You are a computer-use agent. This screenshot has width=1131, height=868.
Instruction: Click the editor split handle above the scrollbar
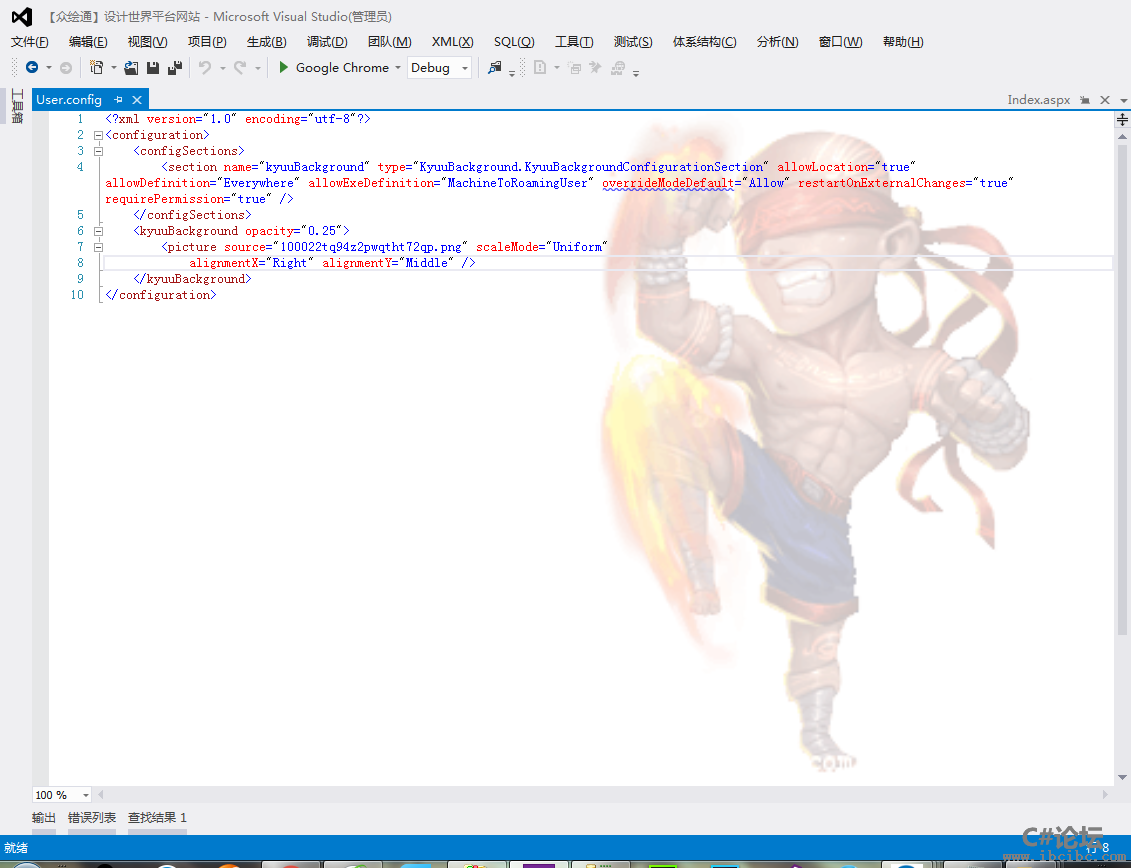(x=1122, y=119)
